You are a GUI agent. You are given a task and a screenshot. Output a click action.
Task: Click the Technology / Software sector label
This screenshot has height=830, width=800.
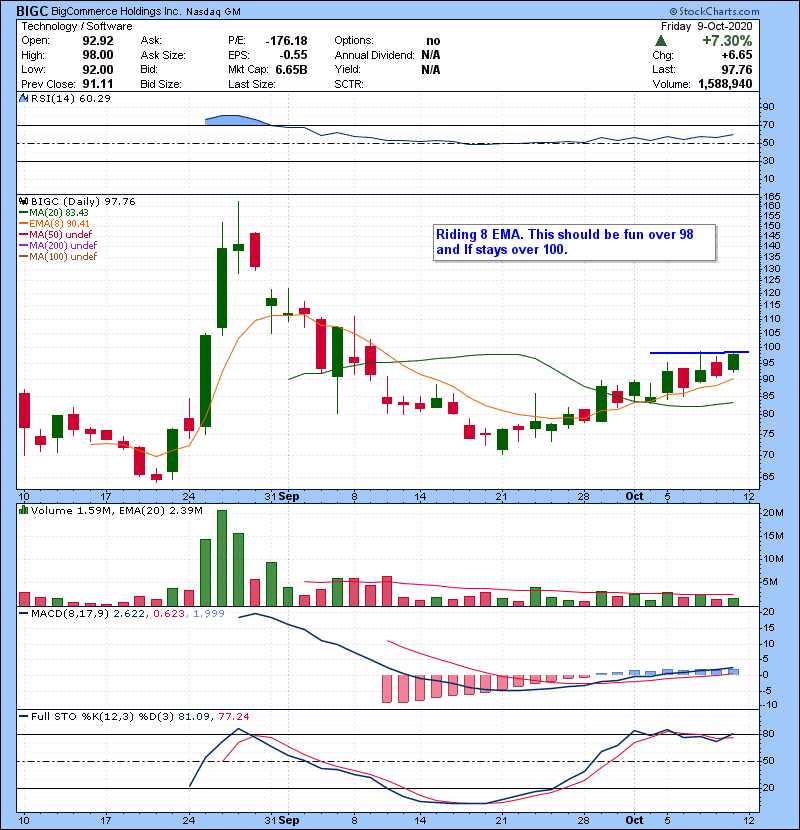tap(77, 26)
